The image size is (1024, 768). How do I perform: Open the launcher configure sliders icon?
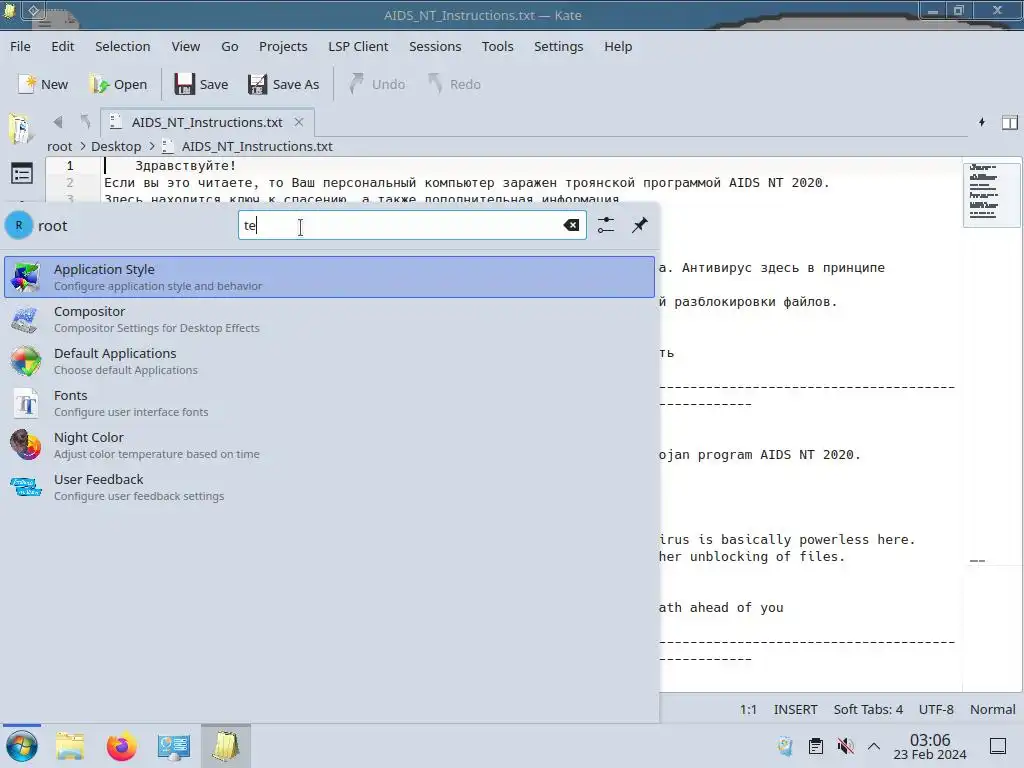(606, 225)
